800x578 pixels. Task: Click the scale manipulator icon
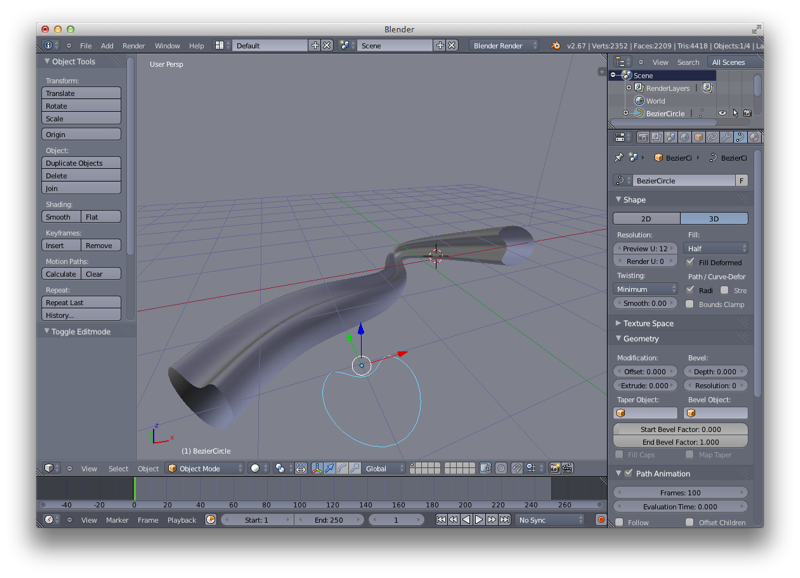click(355, 468)
